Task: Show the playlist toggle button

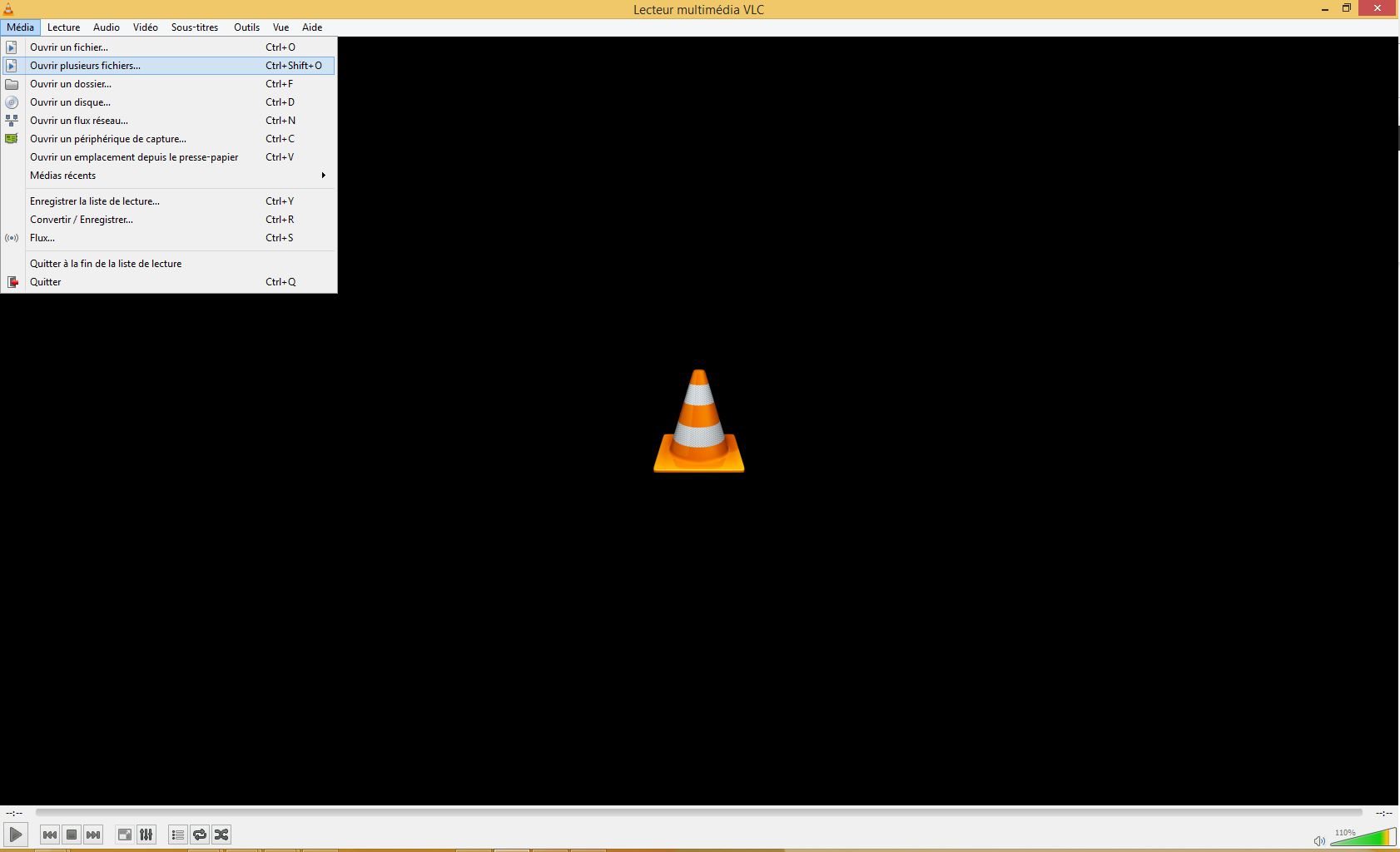Action: 178,835
